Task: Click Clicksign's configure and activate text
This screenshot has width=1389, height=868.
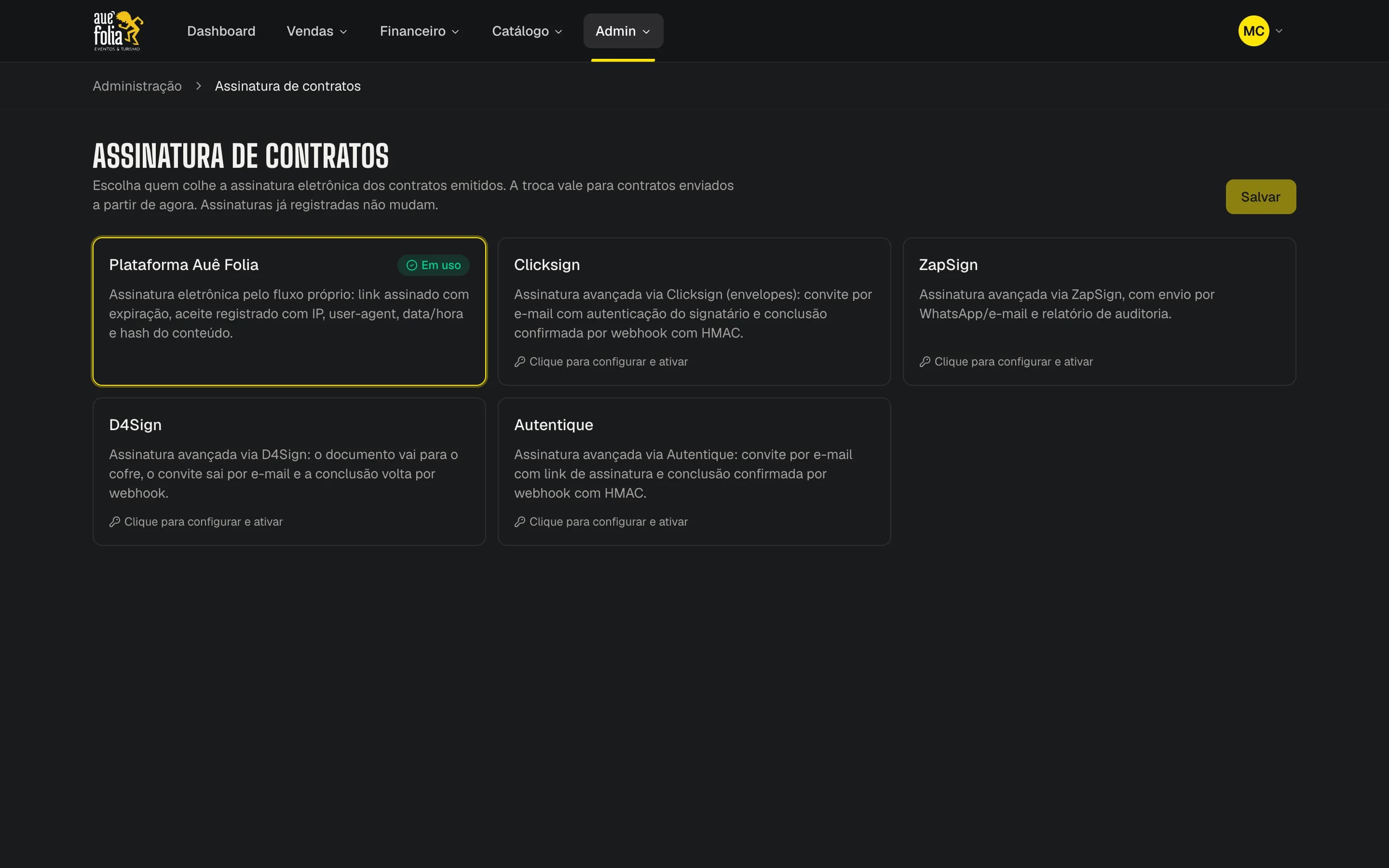Action: tap(608, 362)
